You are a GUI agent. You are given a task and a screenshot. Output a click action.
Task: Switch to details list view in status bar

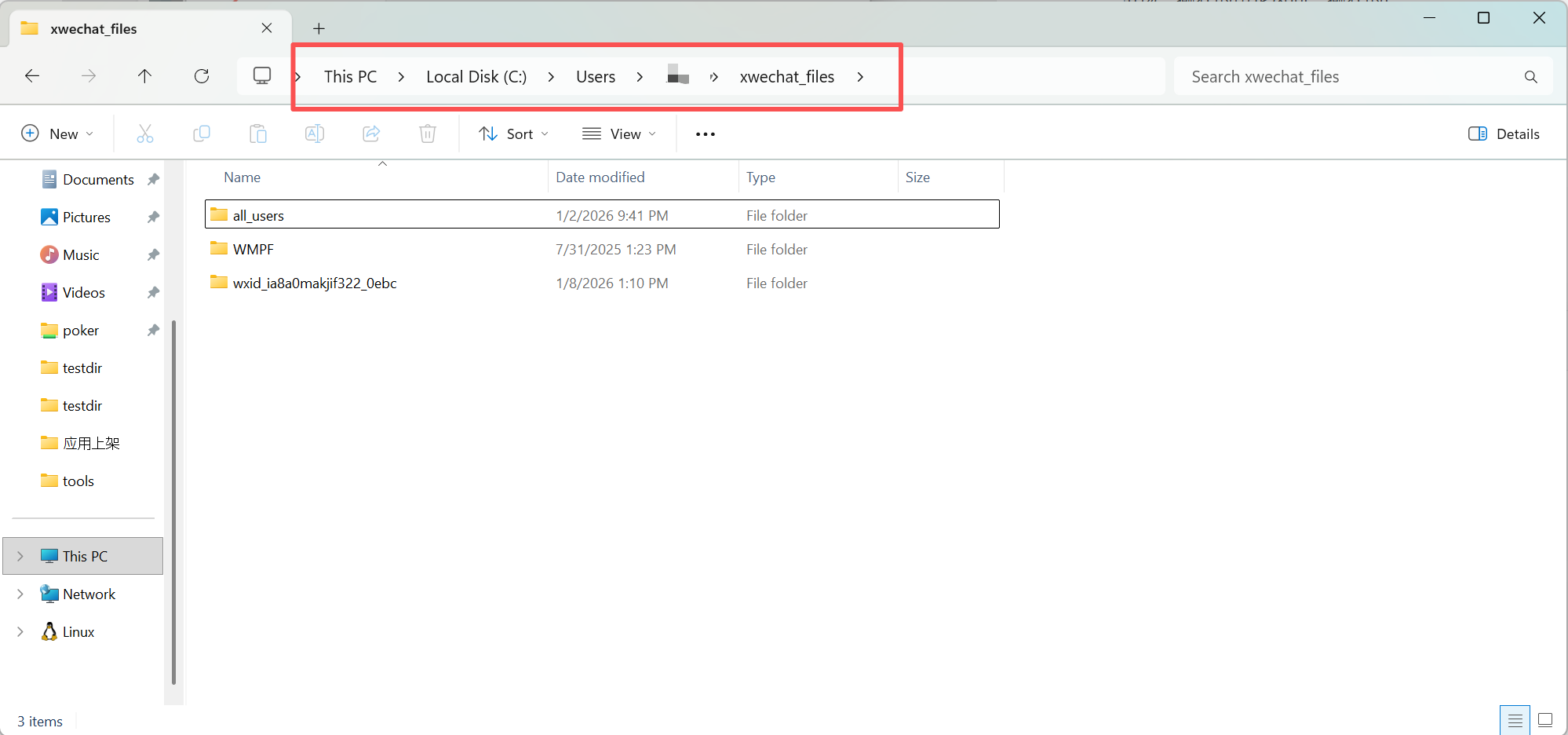[1515, 720]
